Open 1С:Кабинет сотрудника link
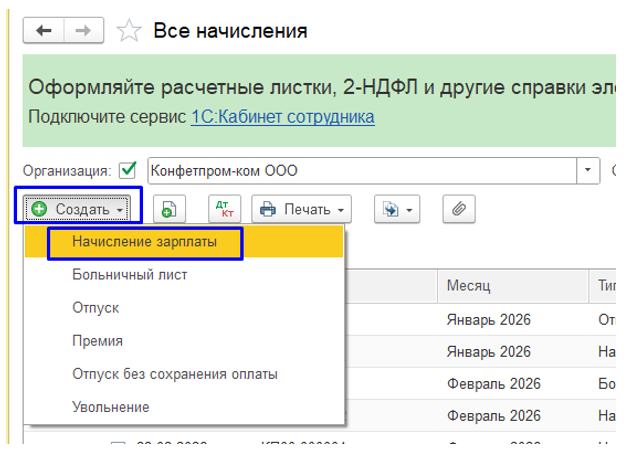 coord(283,117)
